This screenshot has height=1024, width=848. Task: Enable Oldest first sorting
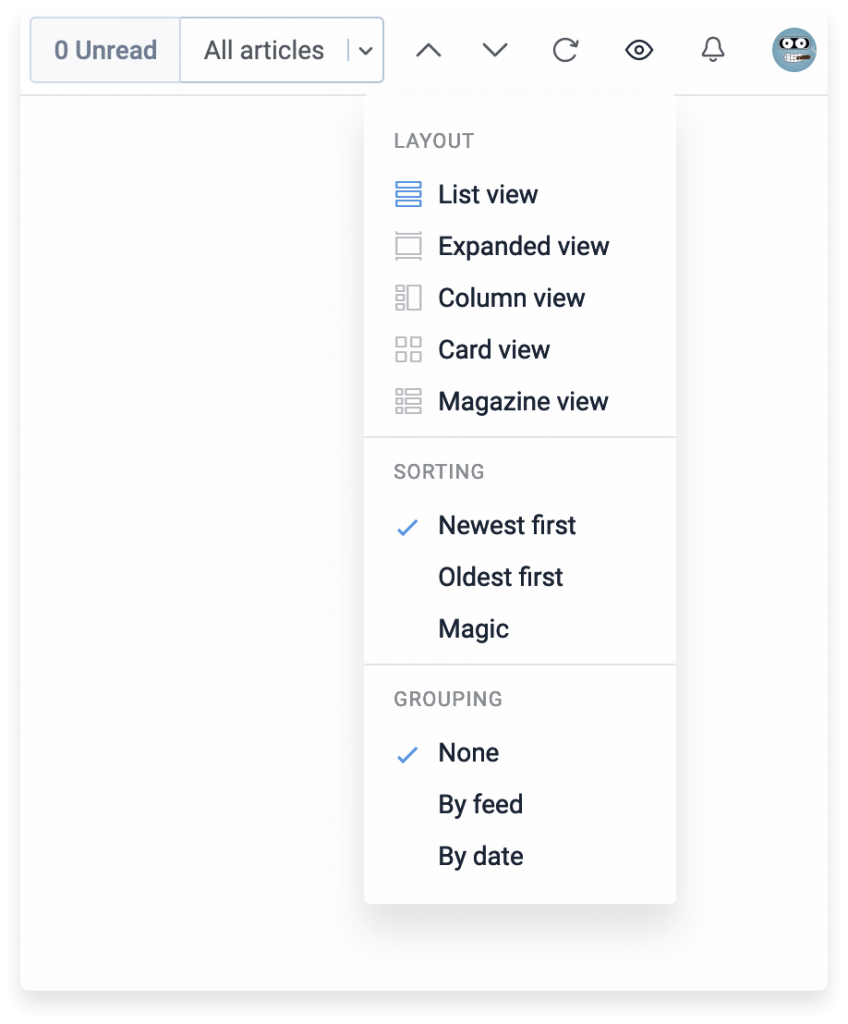500,577
